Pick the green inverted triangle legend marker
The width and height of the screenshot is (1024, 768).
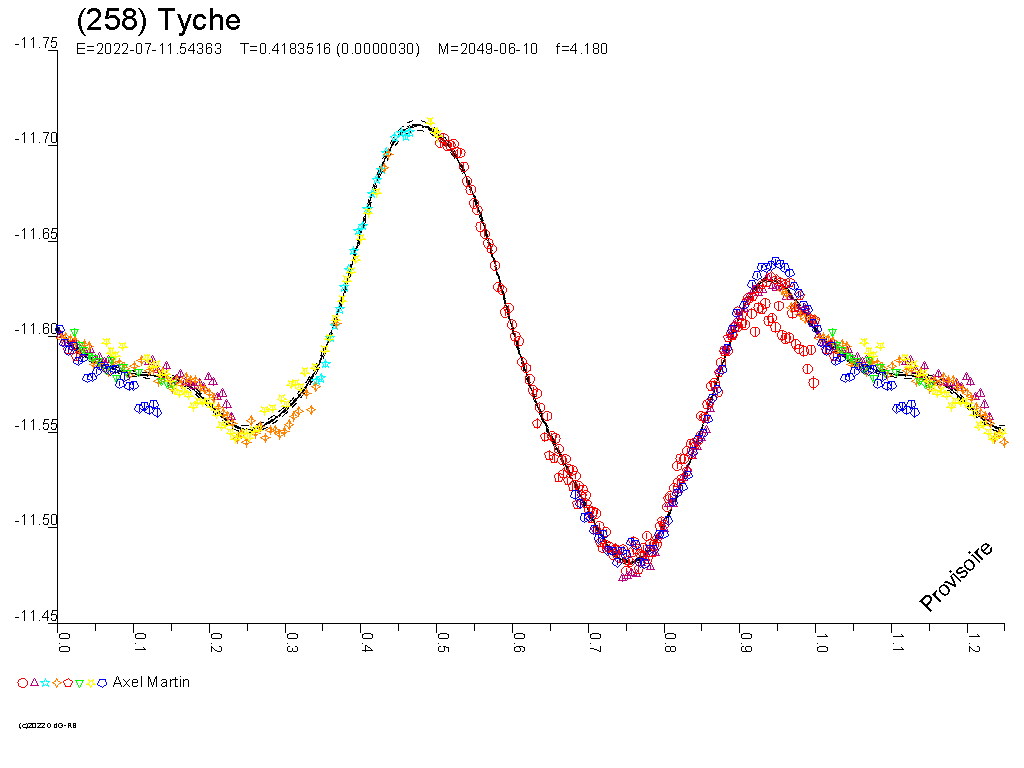pyautogui.click(x=79, y=683)
